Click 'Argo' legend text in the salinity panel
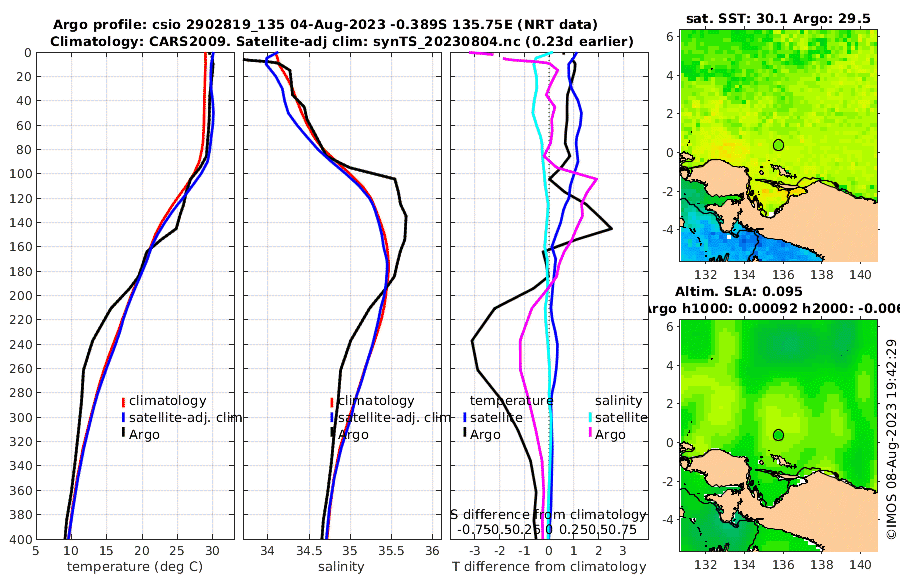 click(x=353, y=435)
